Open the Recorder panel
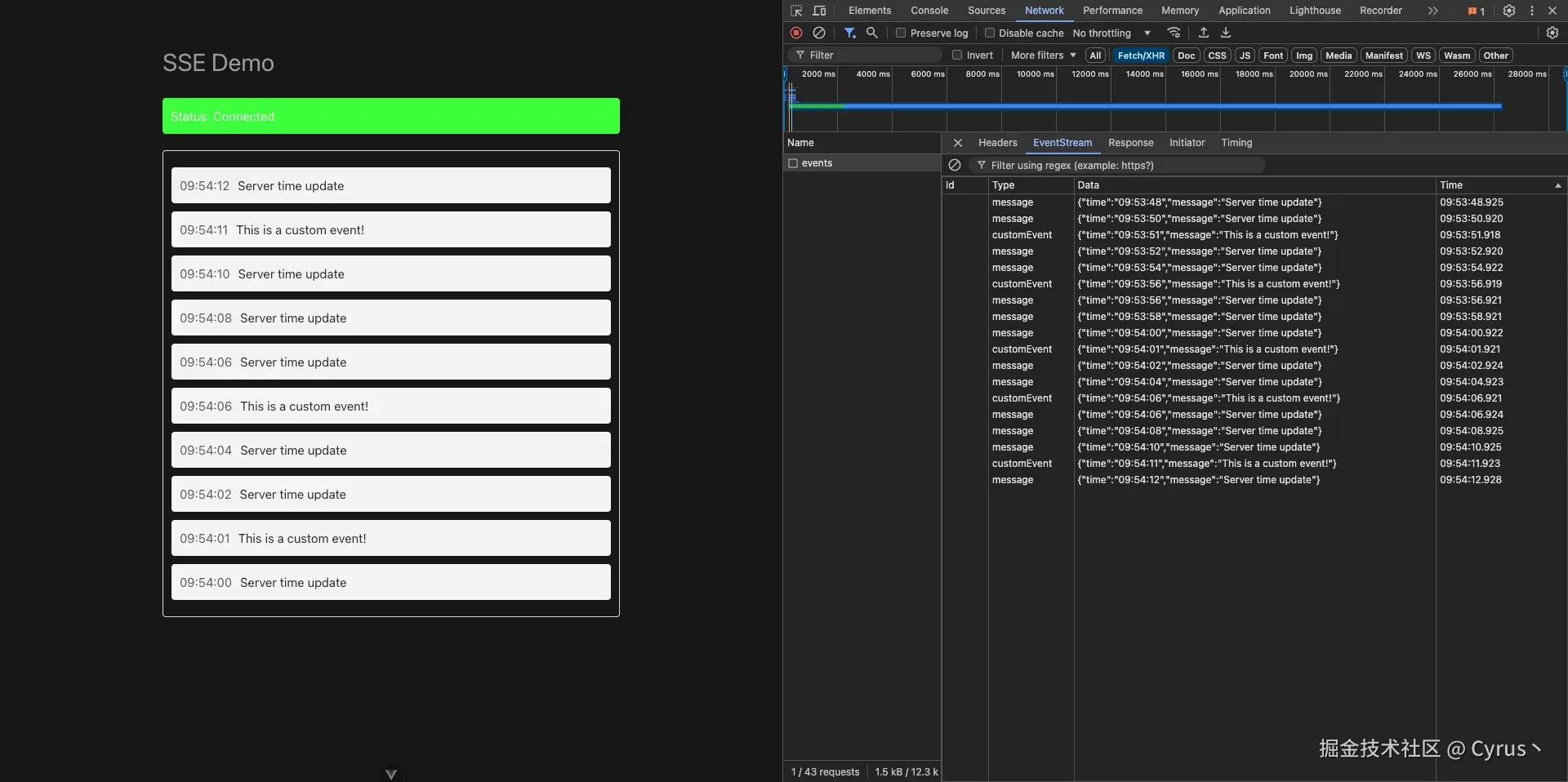 (x=1380, y=11)
